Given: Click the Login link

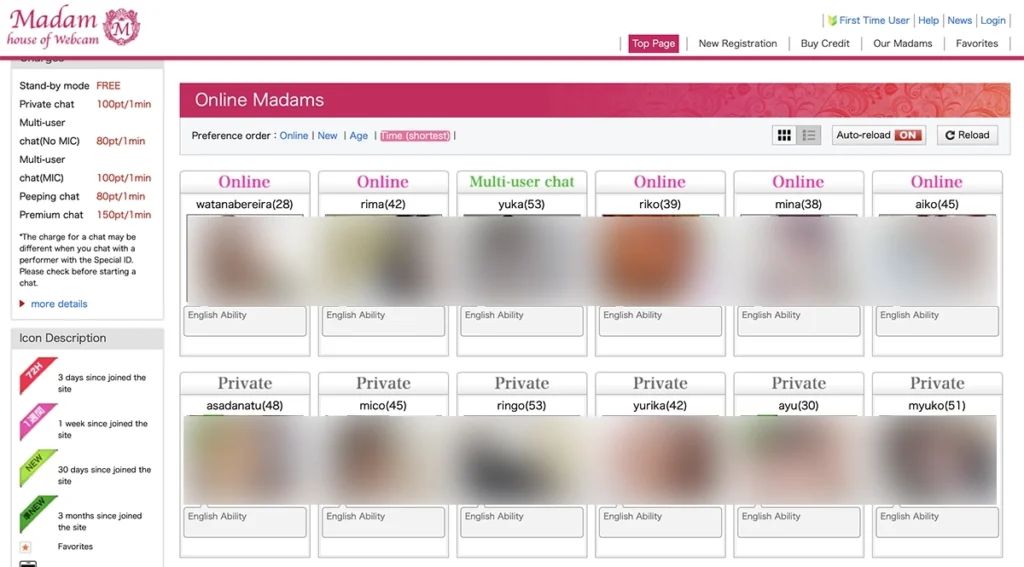Looking at the screenshot, I should pos(993,20).
